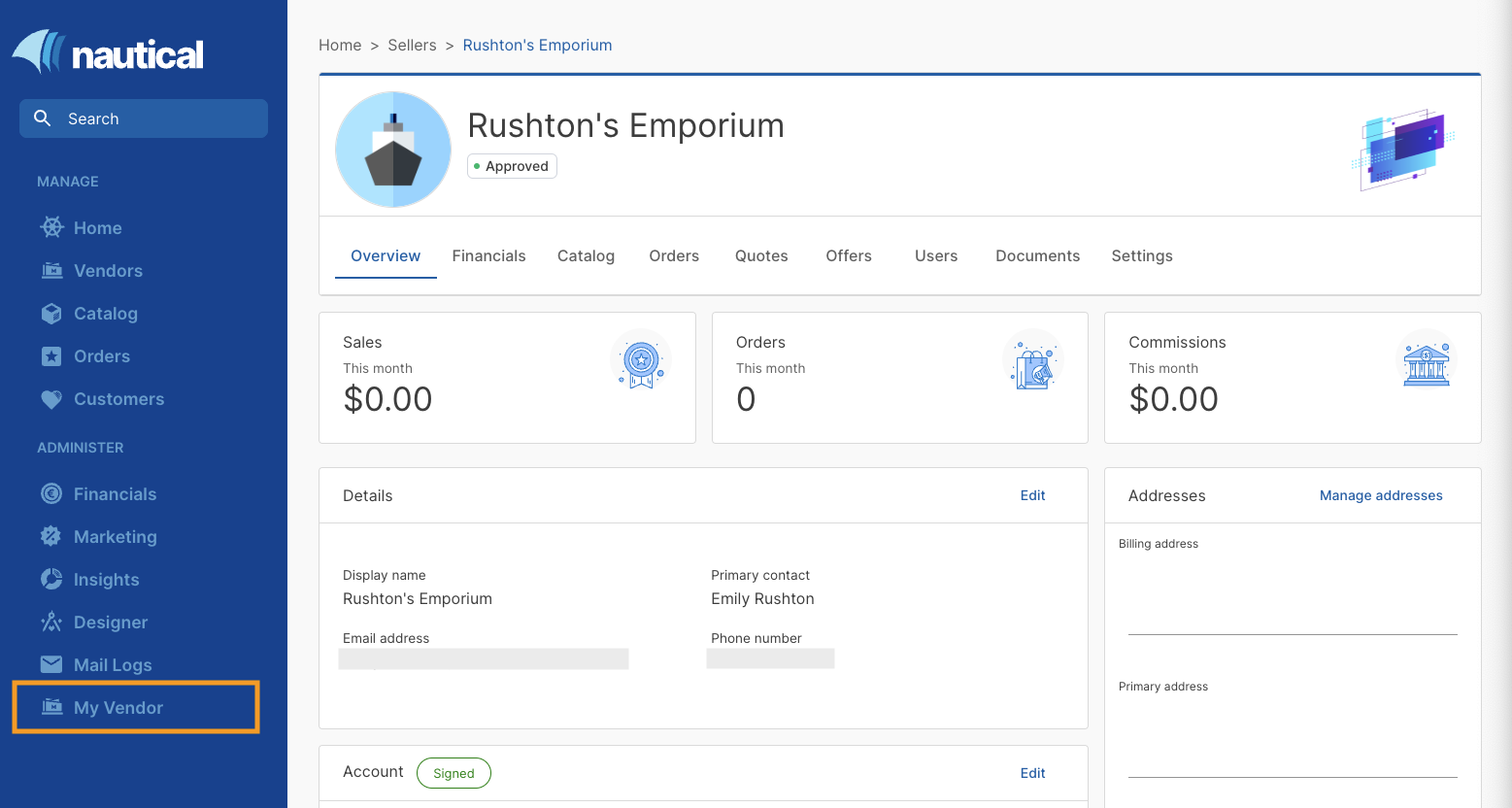Switch to the Financials tab
The height and width of the screenshot is (808, 1512).
click(x=488, y=256)
